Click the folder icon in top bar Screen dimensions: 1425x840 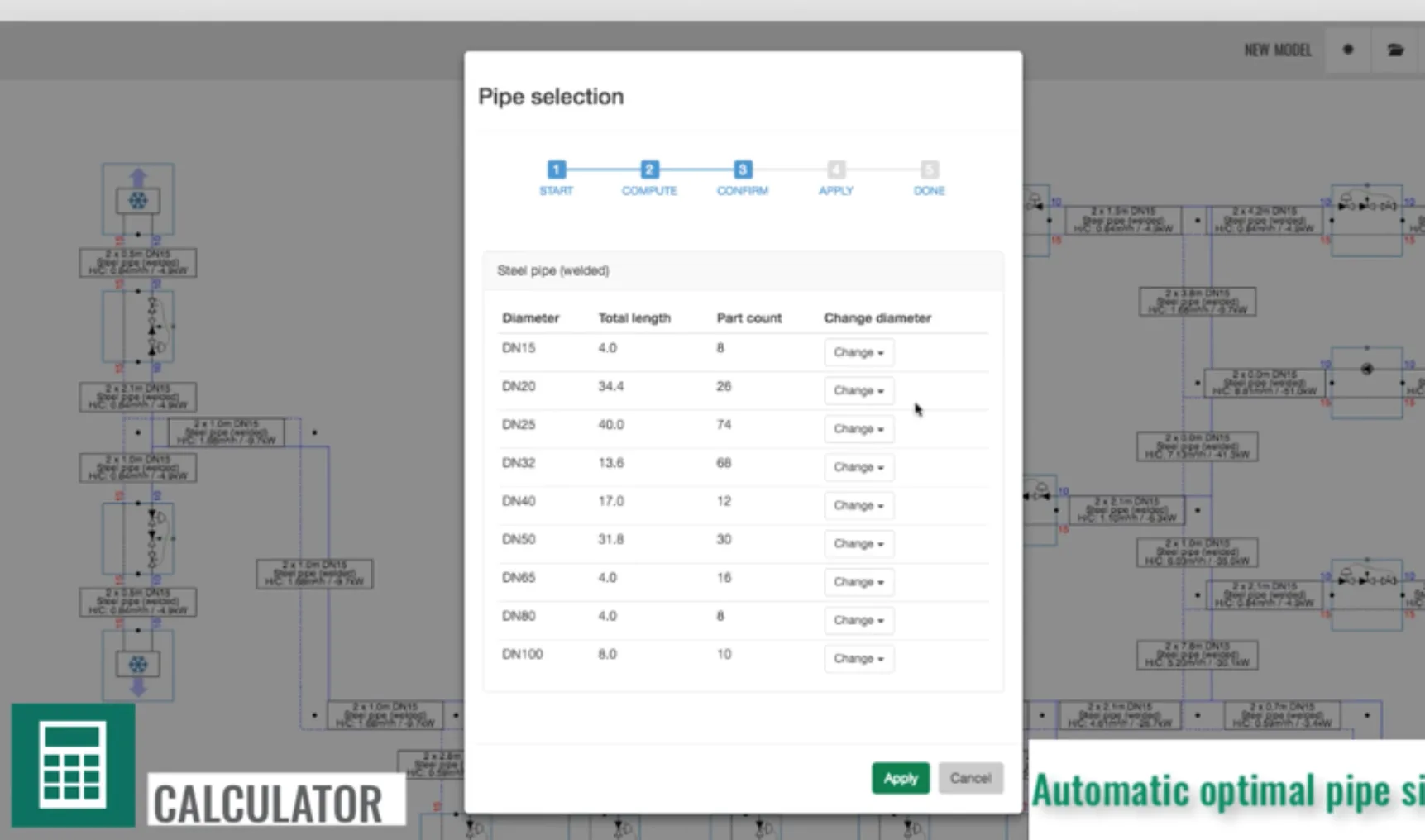pos(1395,50)
